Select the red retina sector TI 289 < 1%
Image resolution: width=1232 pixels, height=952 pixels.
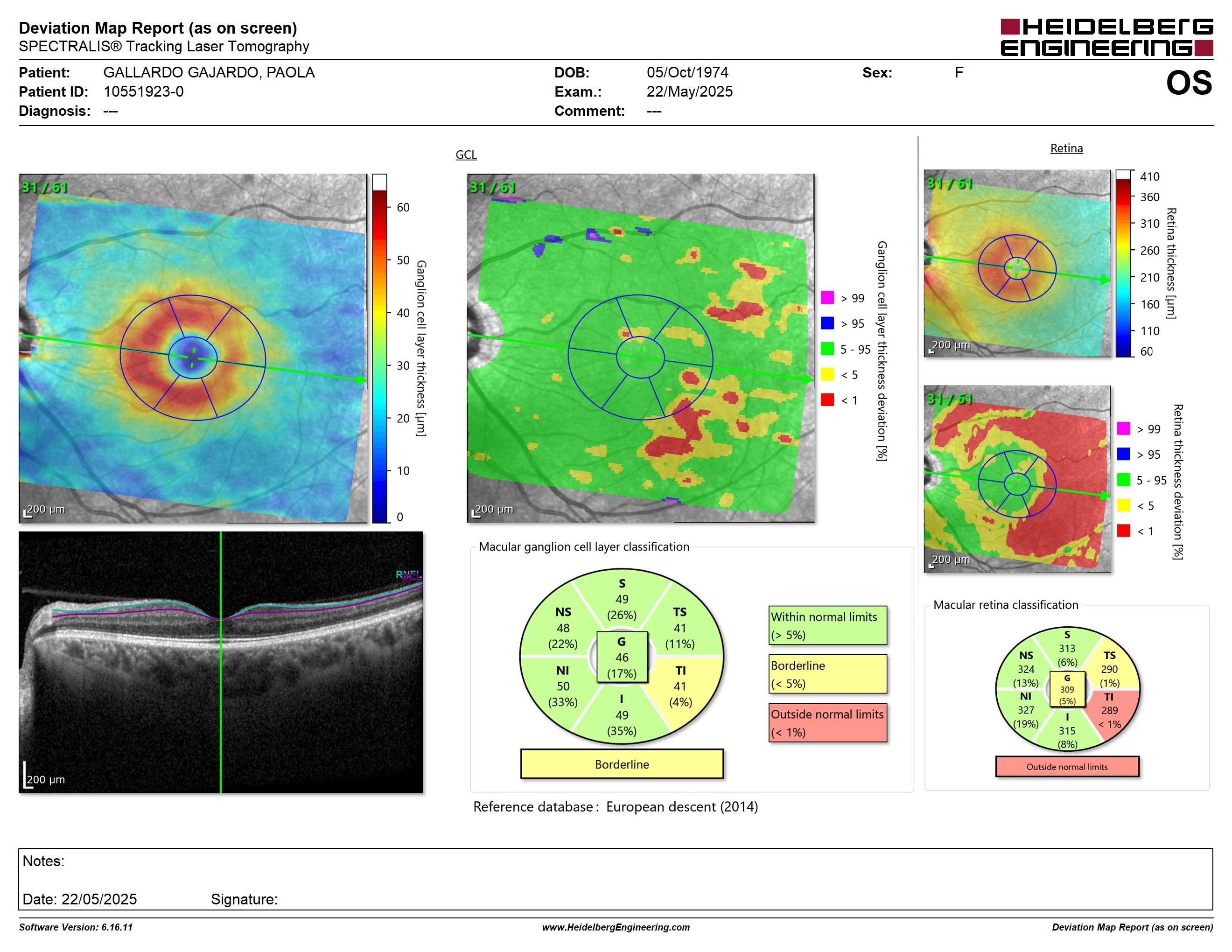pos(1110,711)
